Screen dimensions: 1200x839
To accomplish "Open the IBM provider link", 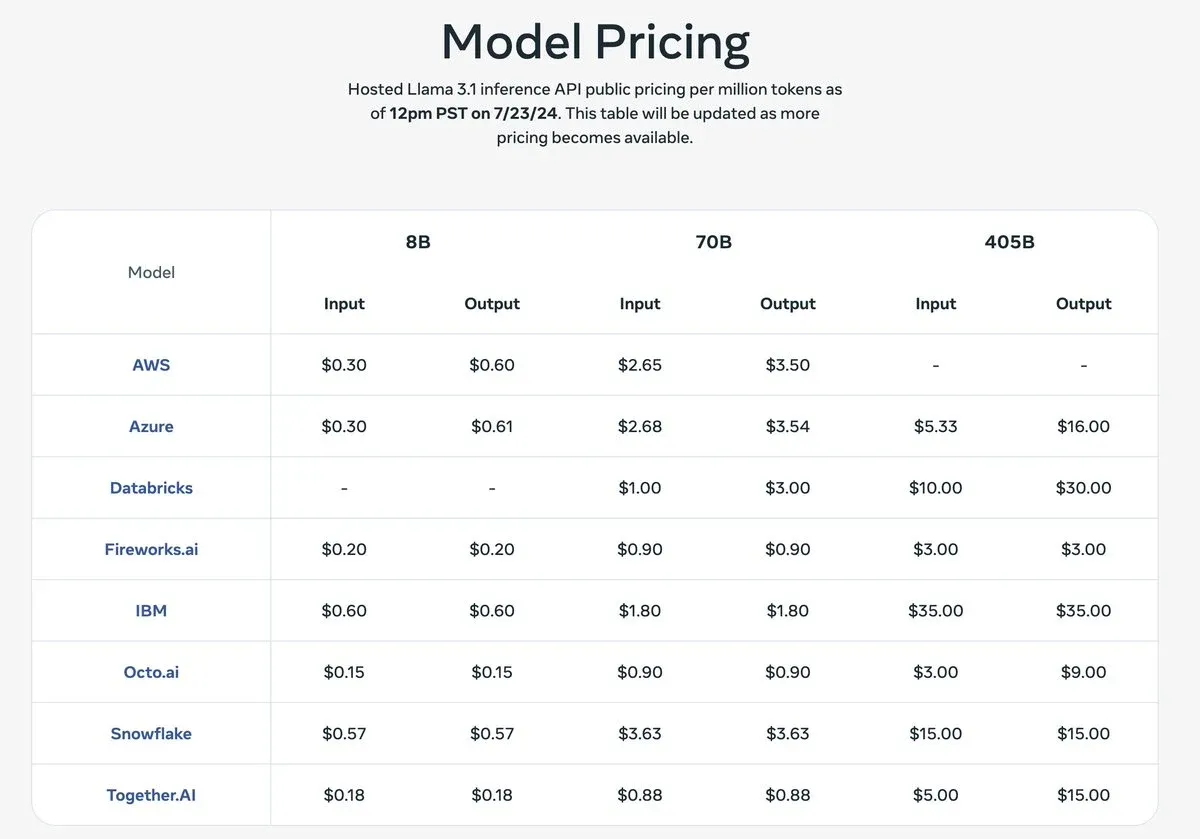I will click(x=151, y=610).
